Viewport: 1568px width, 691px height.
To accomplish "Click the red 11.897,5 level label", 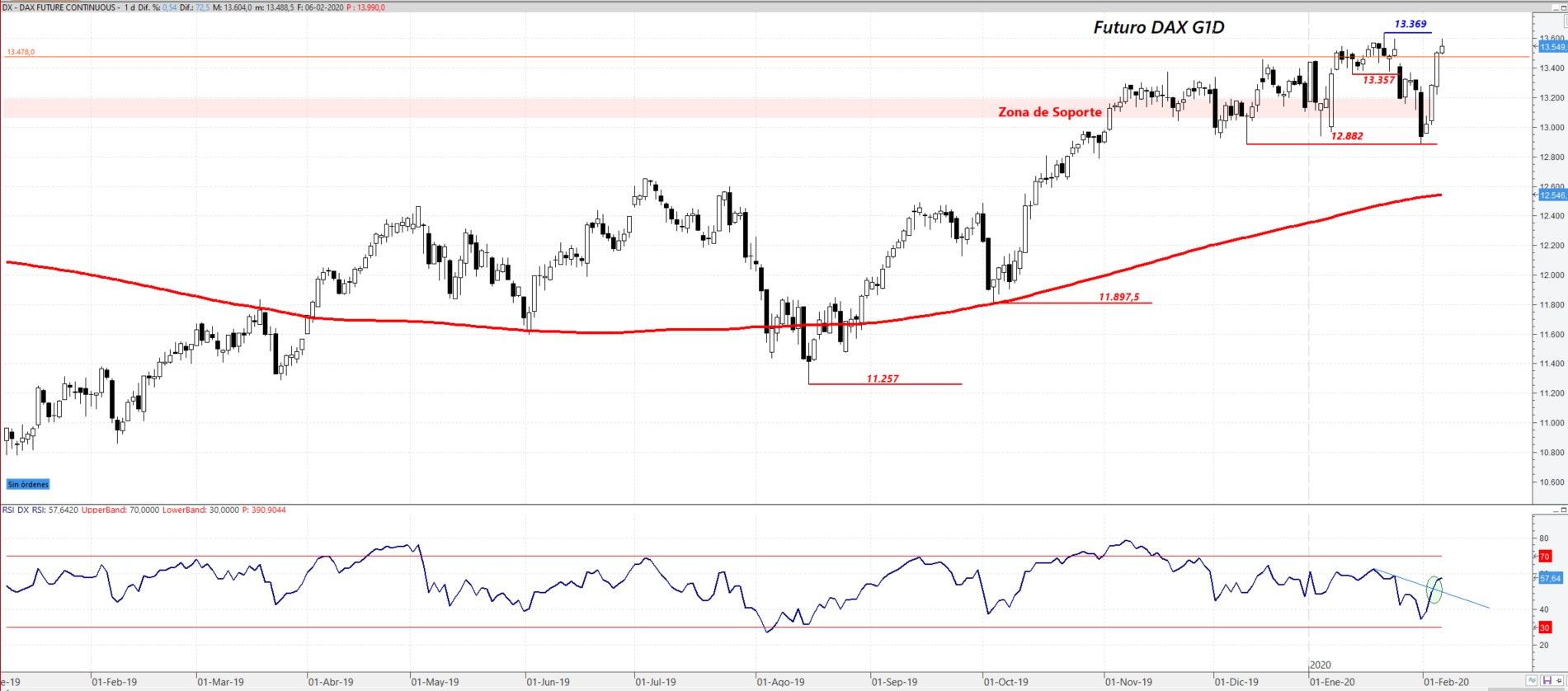I will pyautogui.click(x=1118, y=297).
